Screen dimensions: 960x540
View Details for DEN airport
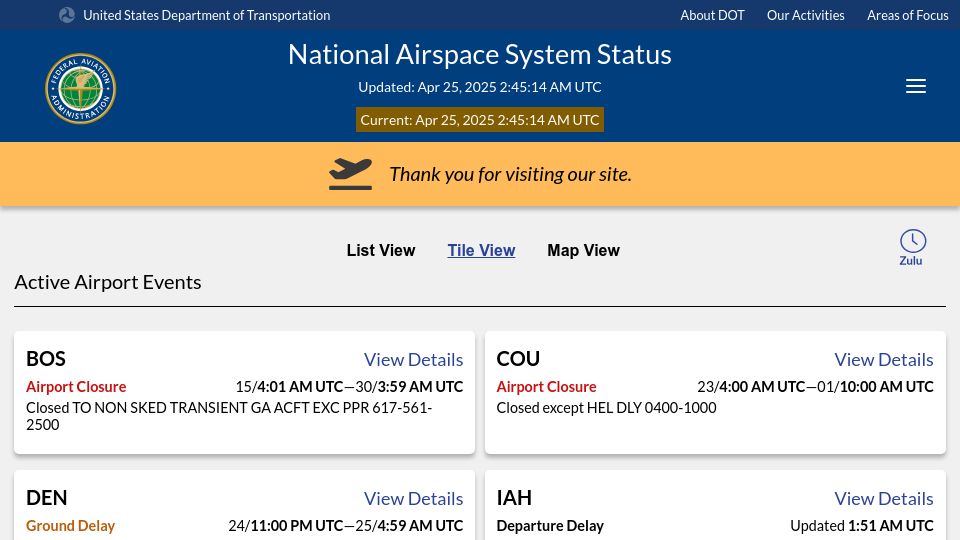(413, 498)
